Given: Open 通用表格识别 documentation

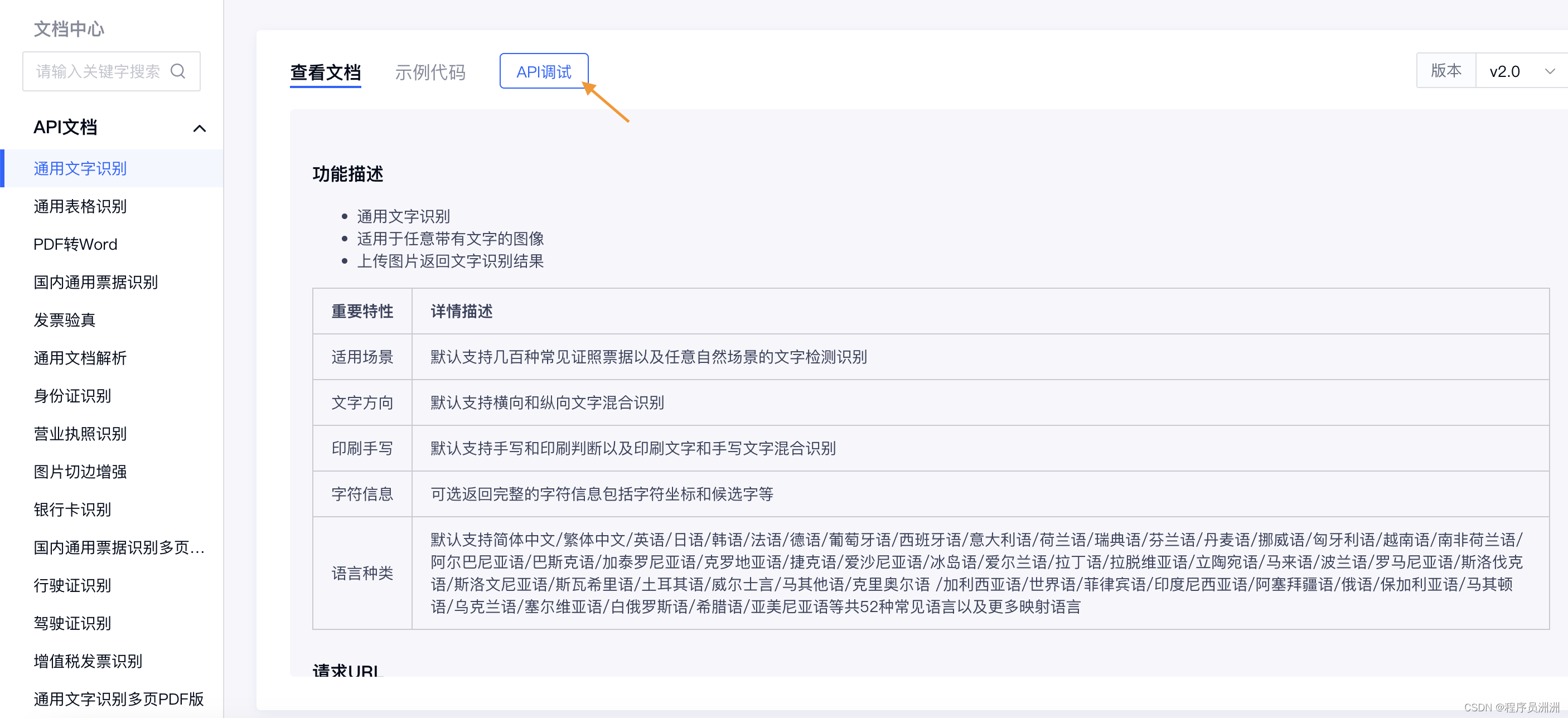Looking at the screenshot, I should coord(80,206).
